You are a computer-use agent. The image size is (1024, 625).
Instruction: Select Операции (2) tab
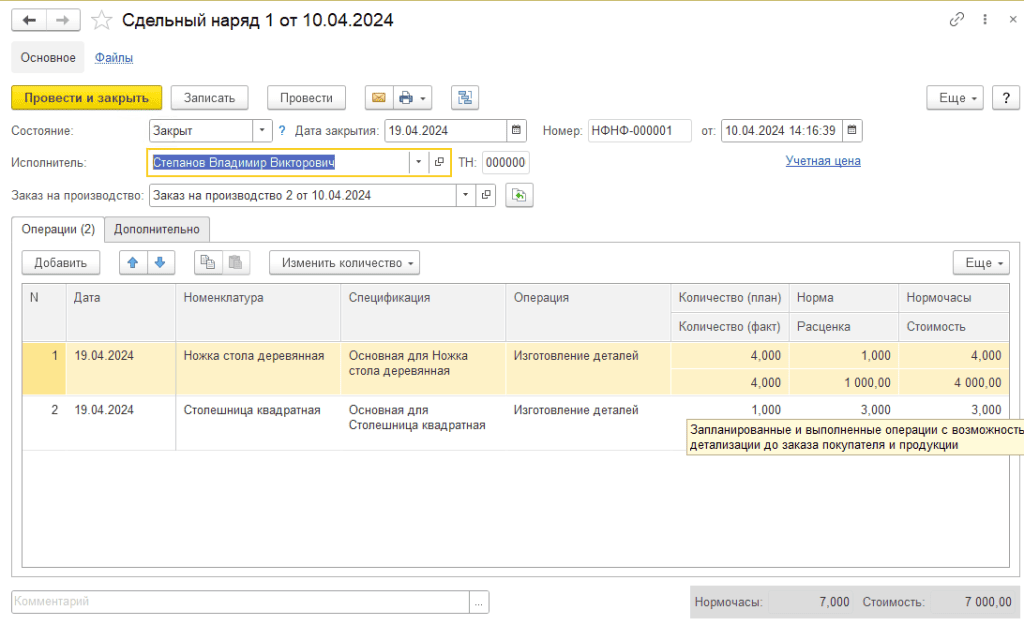pos(58,229)
